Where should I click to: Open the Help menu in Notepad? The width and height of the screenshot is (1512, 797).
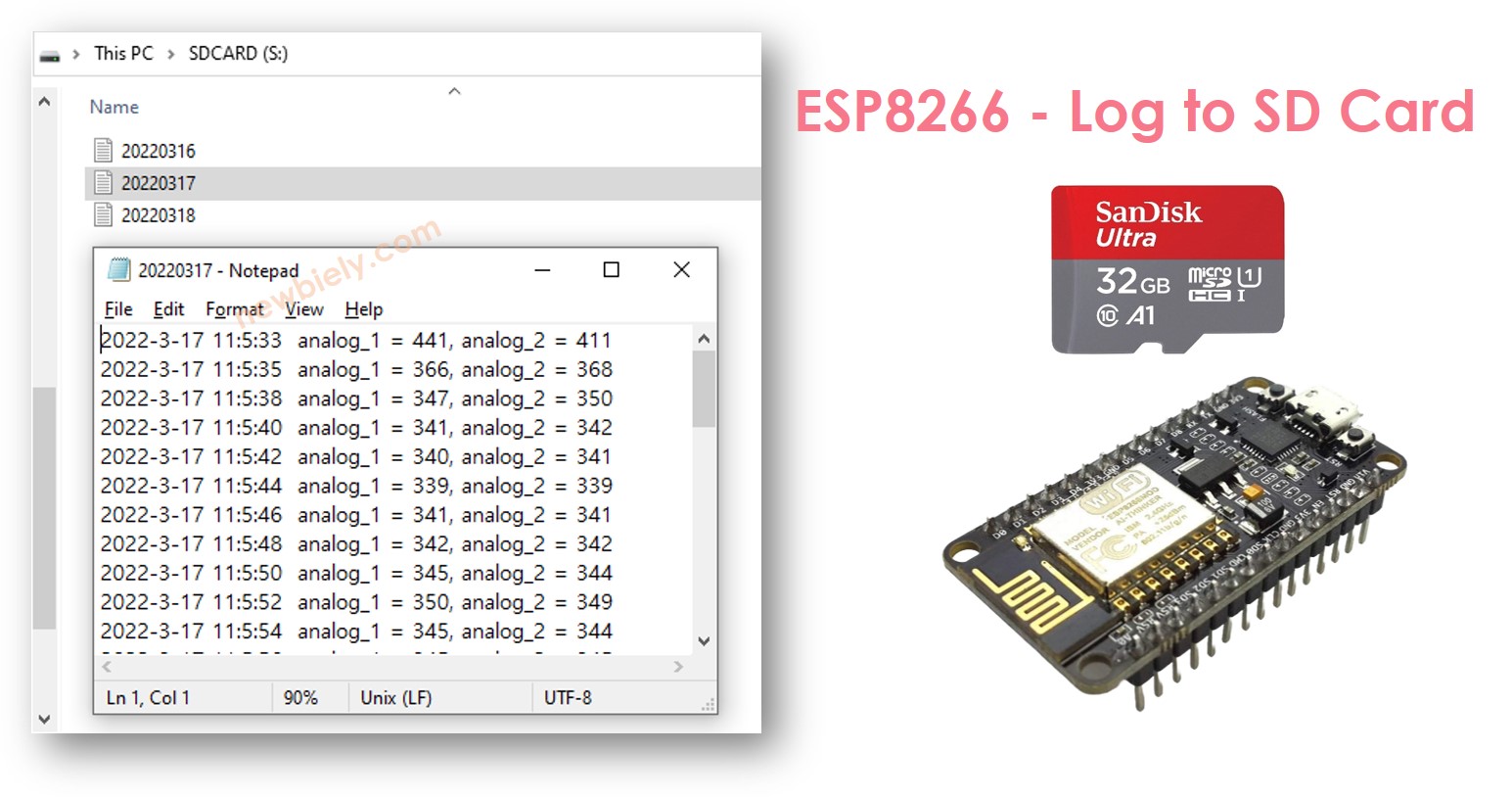[363, 309]
